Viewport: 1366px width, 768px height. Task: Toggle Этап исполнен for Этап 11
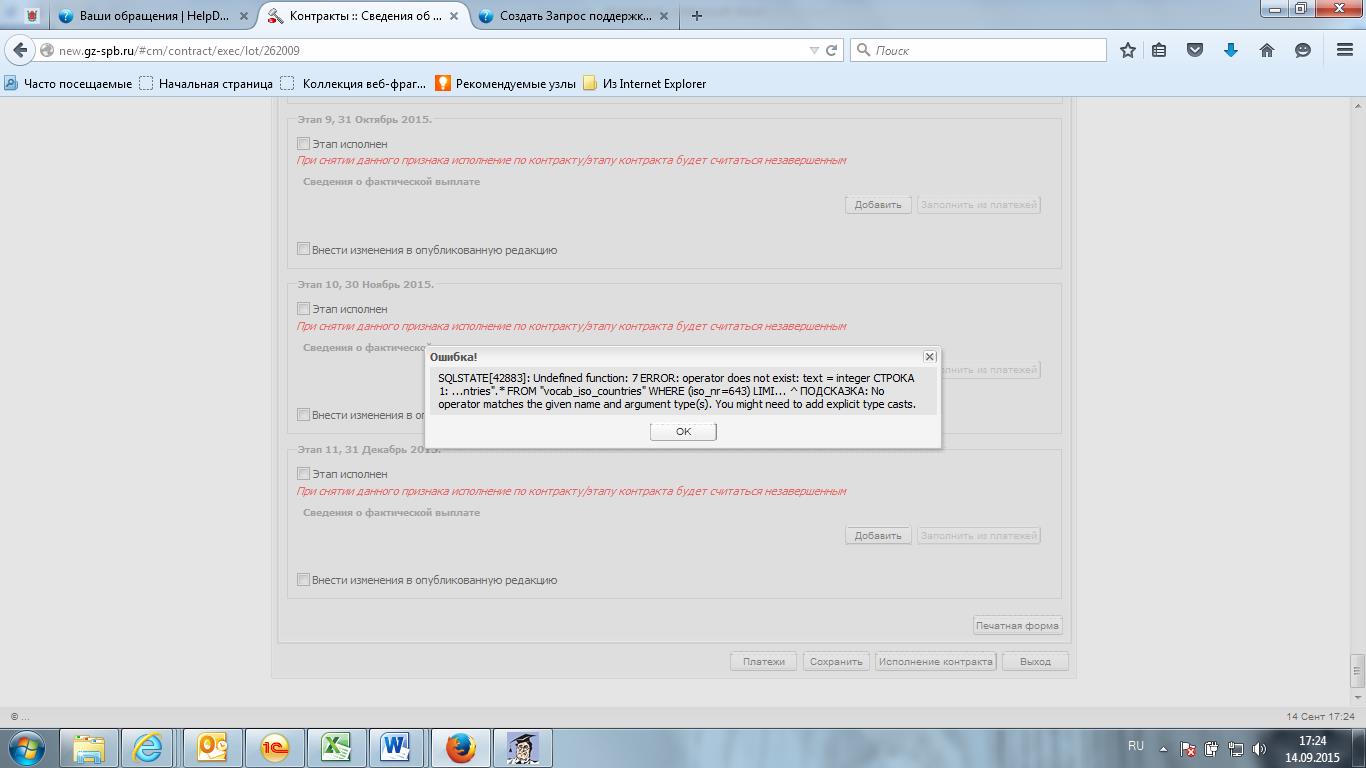point(303,474)
